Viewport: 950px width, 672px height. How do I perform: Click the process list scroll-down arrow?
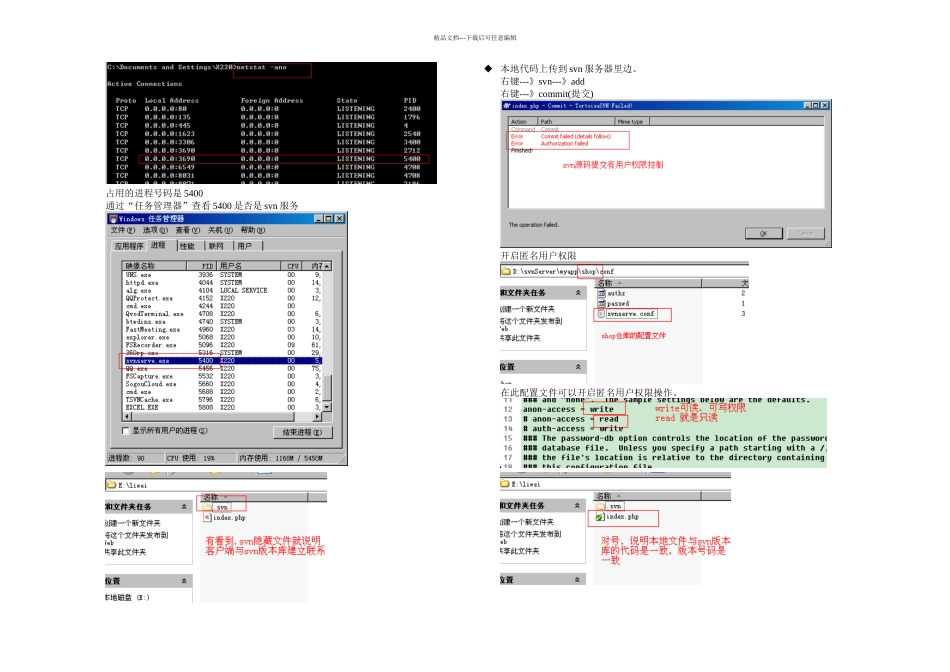[x=327, y=407]
